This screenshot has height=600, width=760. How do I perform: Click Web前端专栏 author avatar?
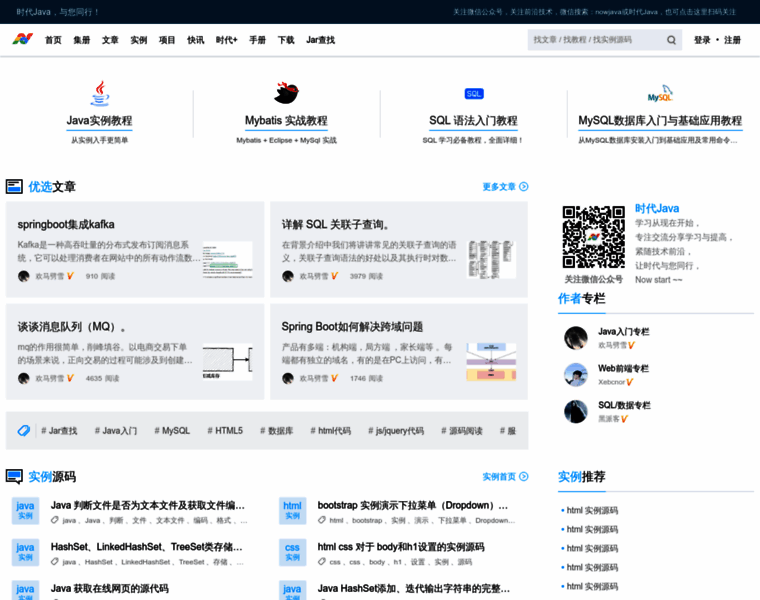click(x=576, y=375)
